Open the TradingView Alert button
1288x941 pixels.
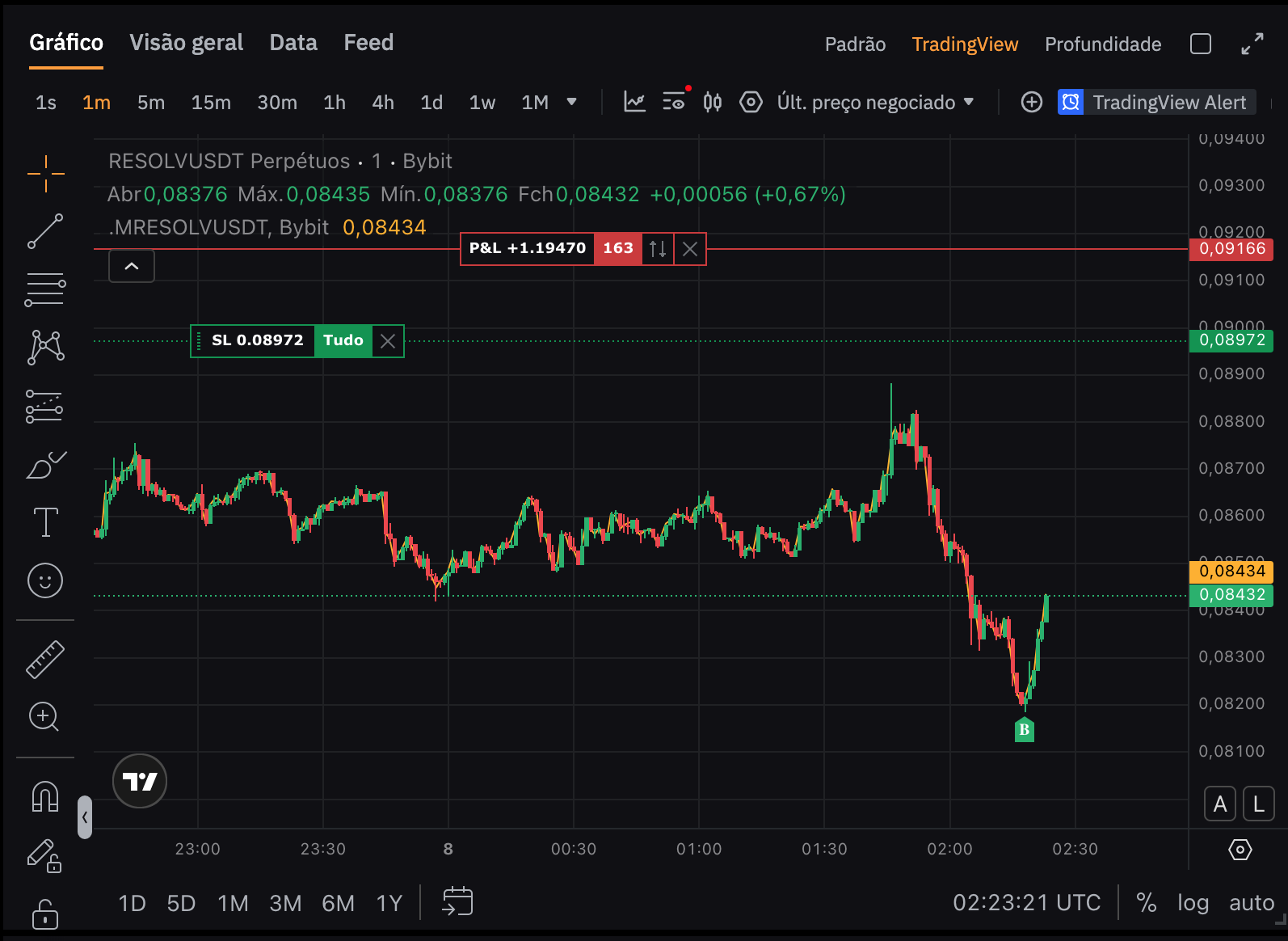(1156, 103)
